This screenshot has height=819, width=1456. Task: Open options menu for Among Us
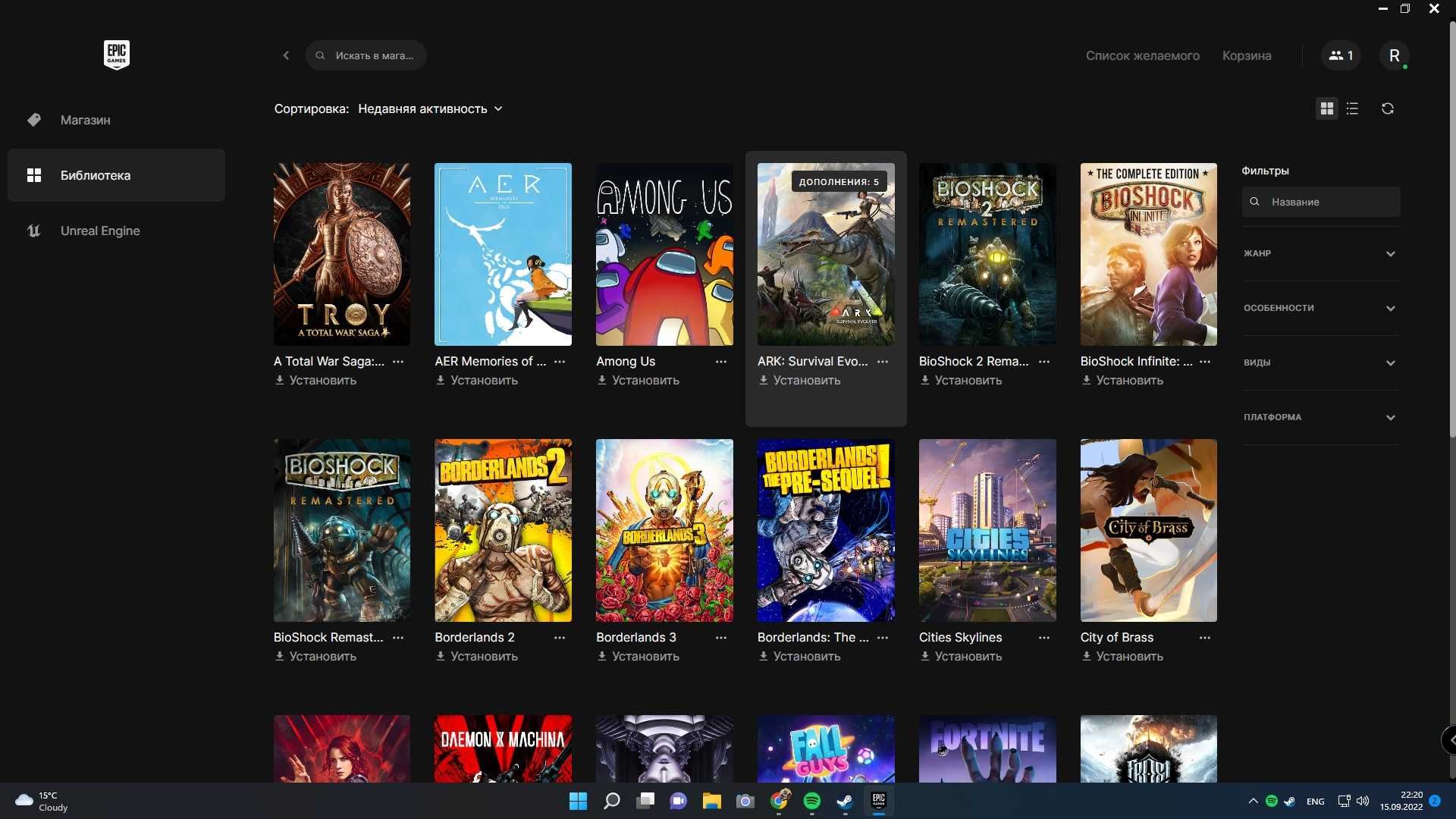click(x=721, y=362)
